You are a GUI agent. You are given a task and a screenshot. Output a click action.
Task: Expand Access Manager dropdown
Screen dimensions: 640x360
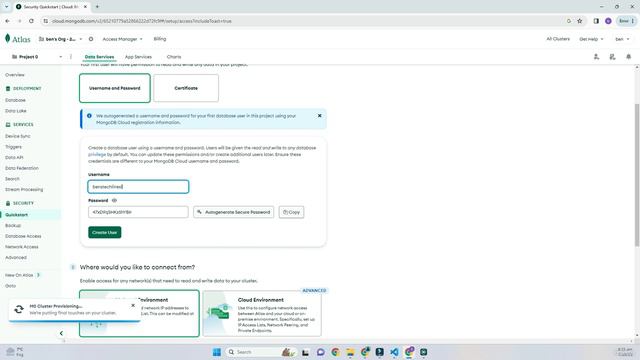pyautogui.click(x=122, y=39)
